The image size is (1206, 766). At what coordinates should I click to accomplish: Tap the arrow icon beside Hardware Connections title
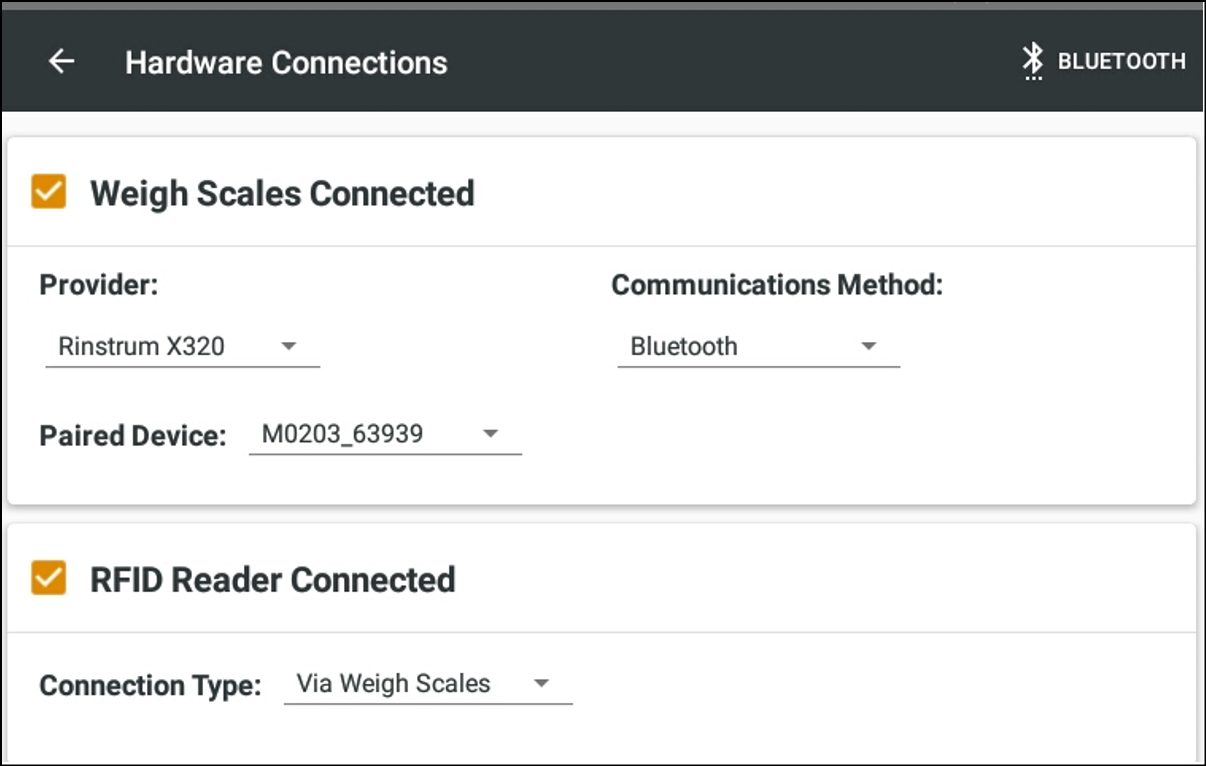coord(62,61)
